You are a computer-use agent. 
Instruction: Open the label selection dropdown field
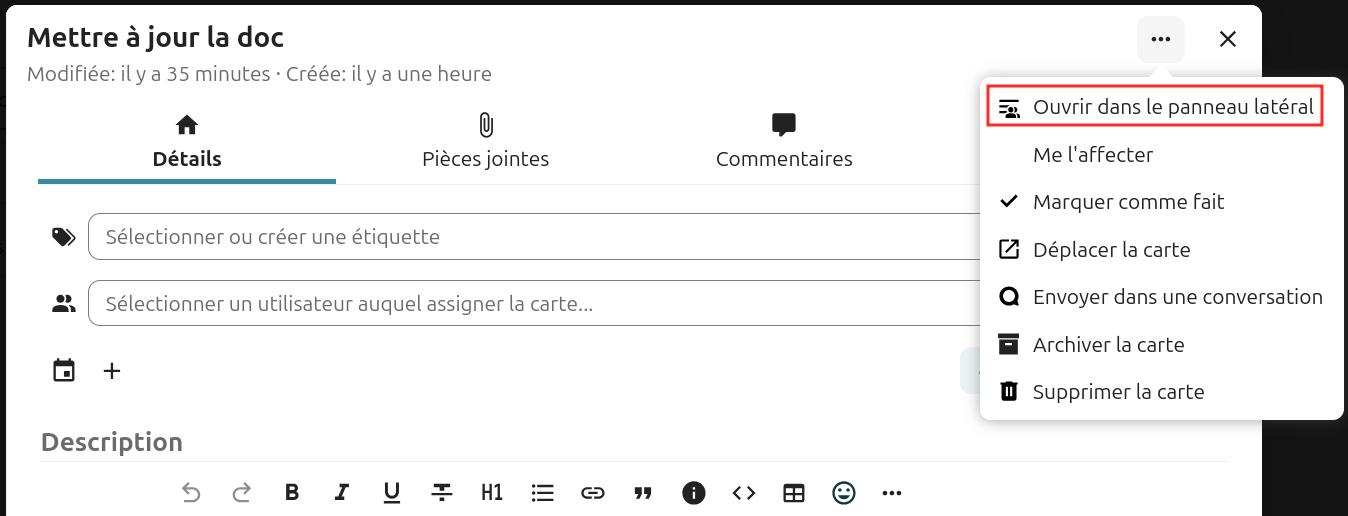point(530,237)
